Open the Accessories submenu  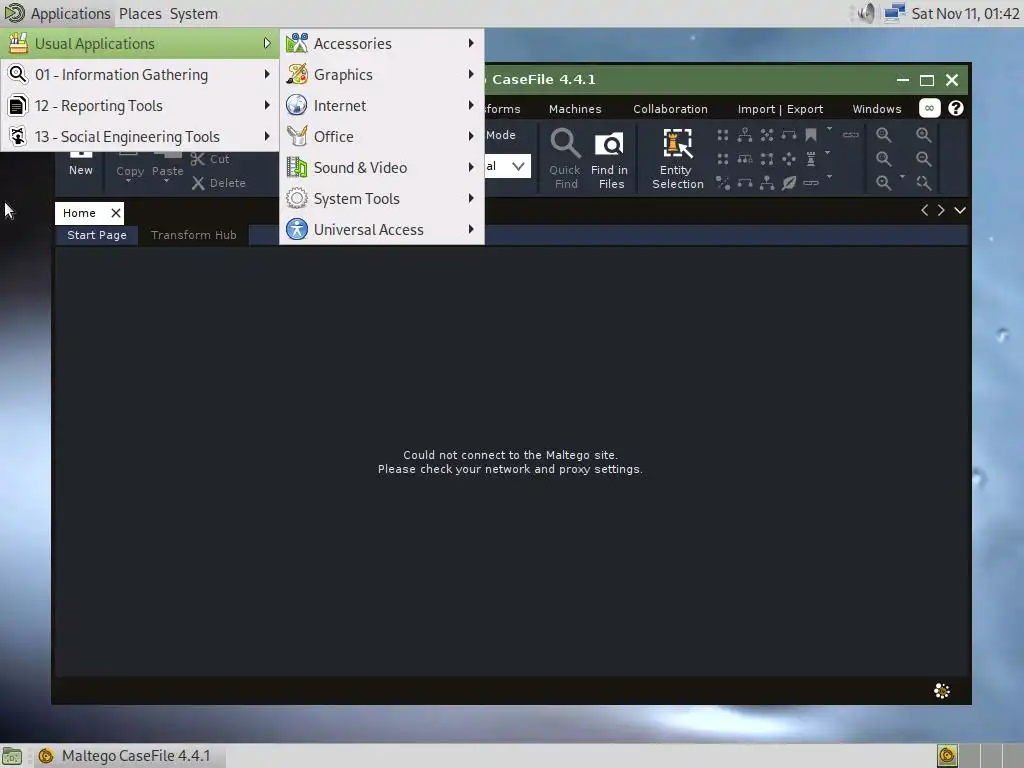[381, 44]
